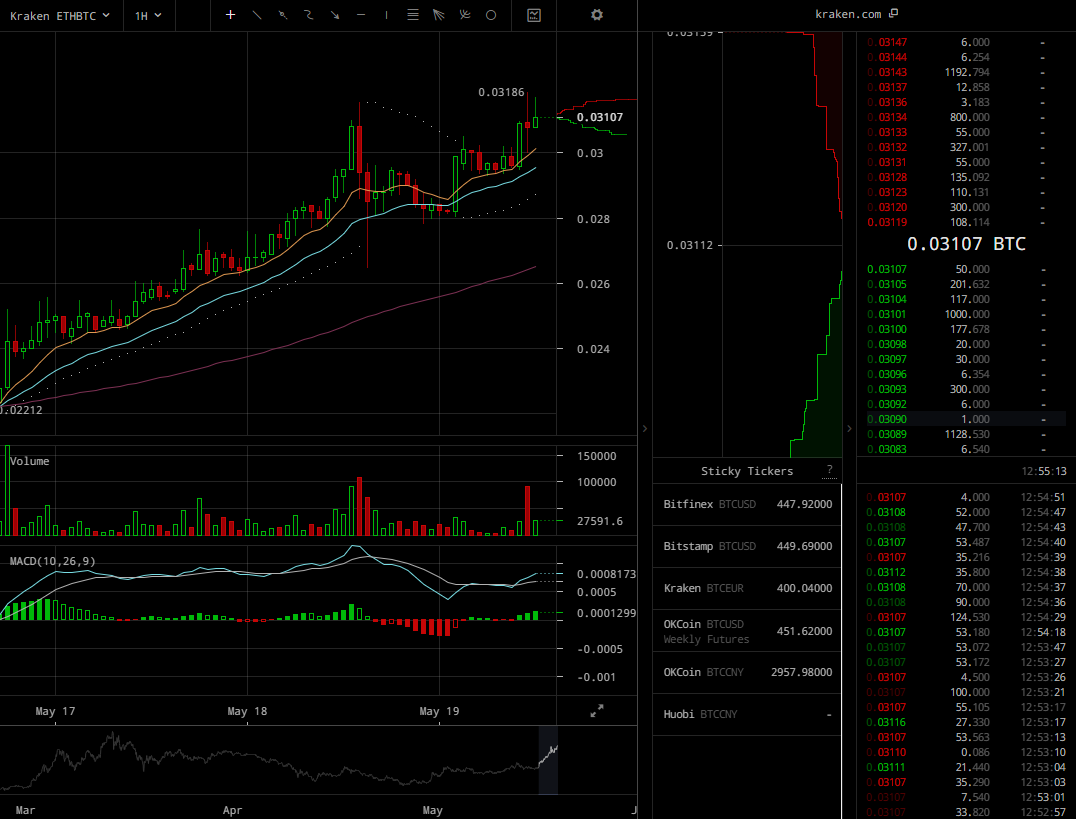Image resolution: width=1076 pixels, height=819 pixels.
Task: Select the ray line drawing tool
Action: pos(283,14)
